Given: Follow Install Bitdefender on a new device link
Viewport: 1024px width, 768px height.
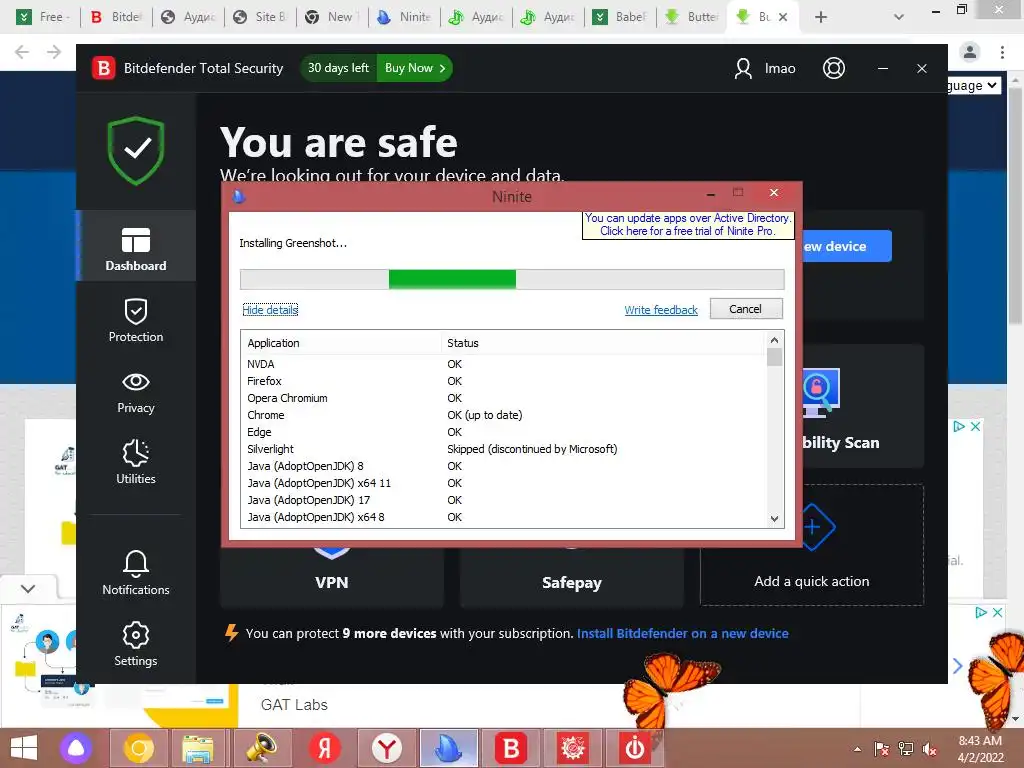Looking at the screenshot, I should tap(682, 633).
